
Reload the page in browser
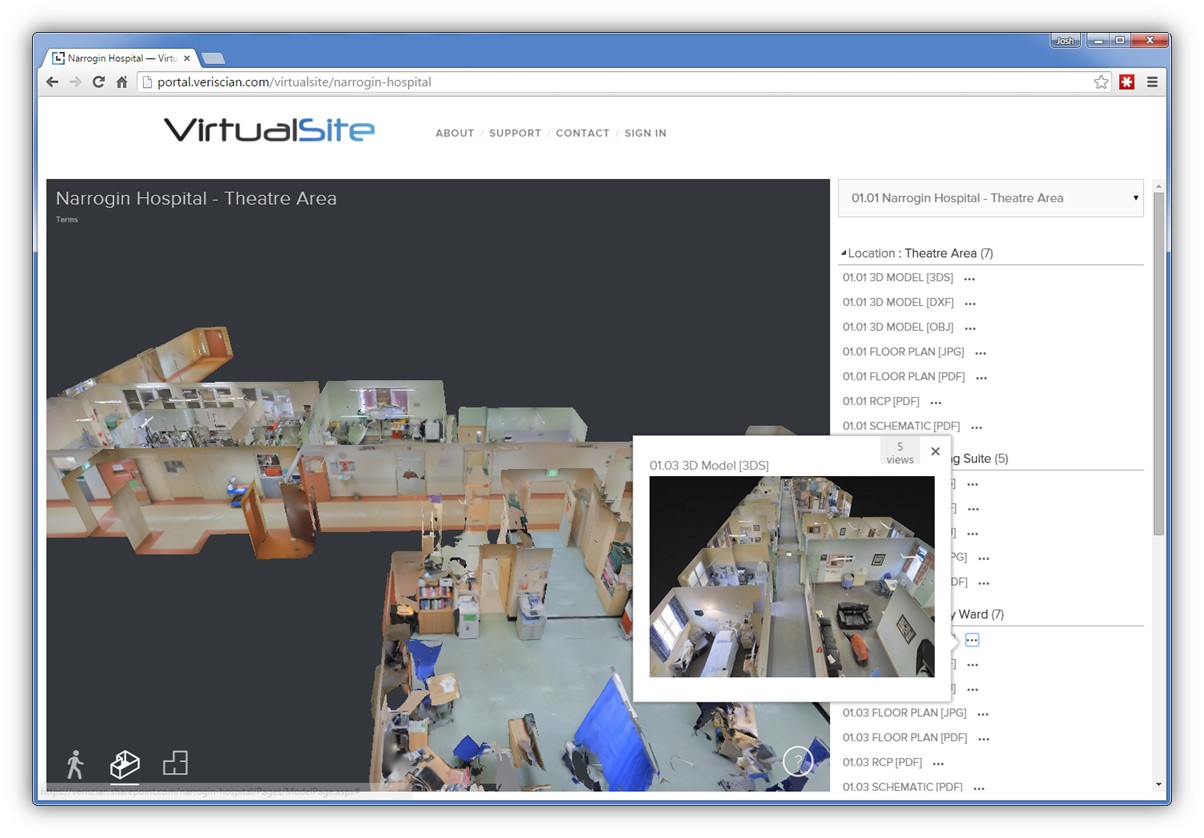tap(98, 82)
